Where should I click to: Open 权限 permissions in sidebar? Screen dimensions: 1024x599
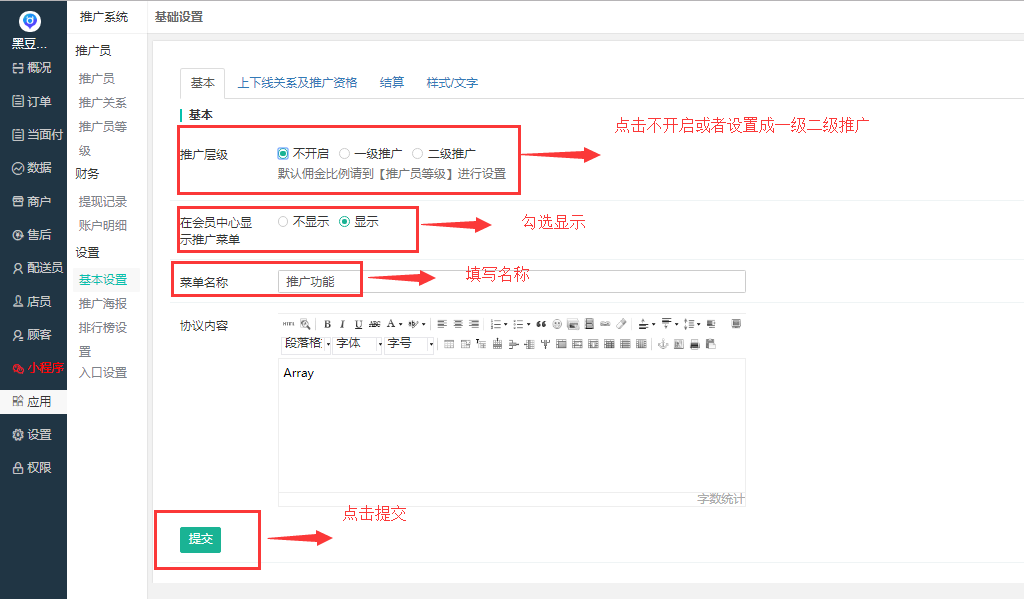pos(31,468)
